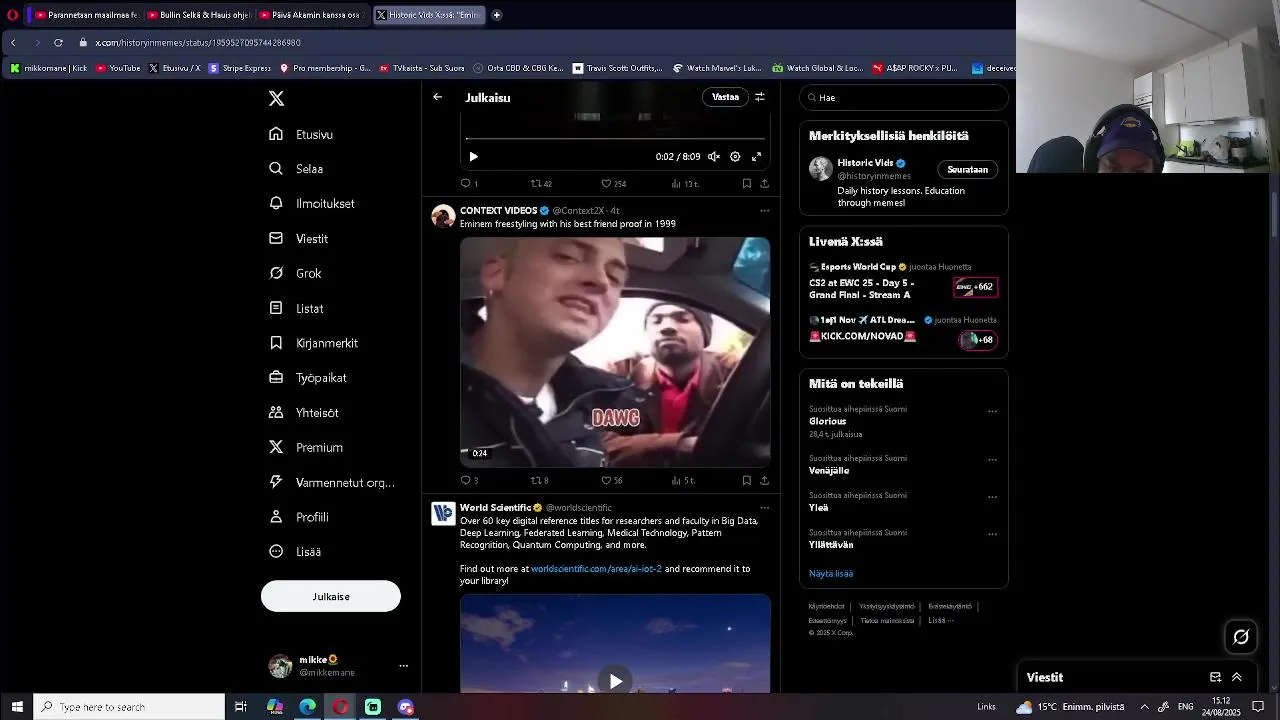Open Windows Start menu
This screenshot has height=720, width=1280.
[17, 707]
